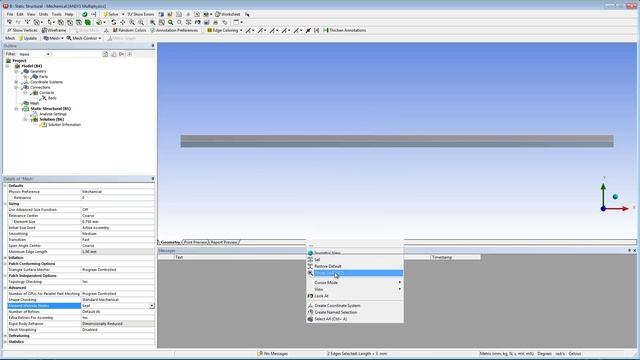Select Connections tree item
This screenshot has height=360, width=640.
pos(40,87)
